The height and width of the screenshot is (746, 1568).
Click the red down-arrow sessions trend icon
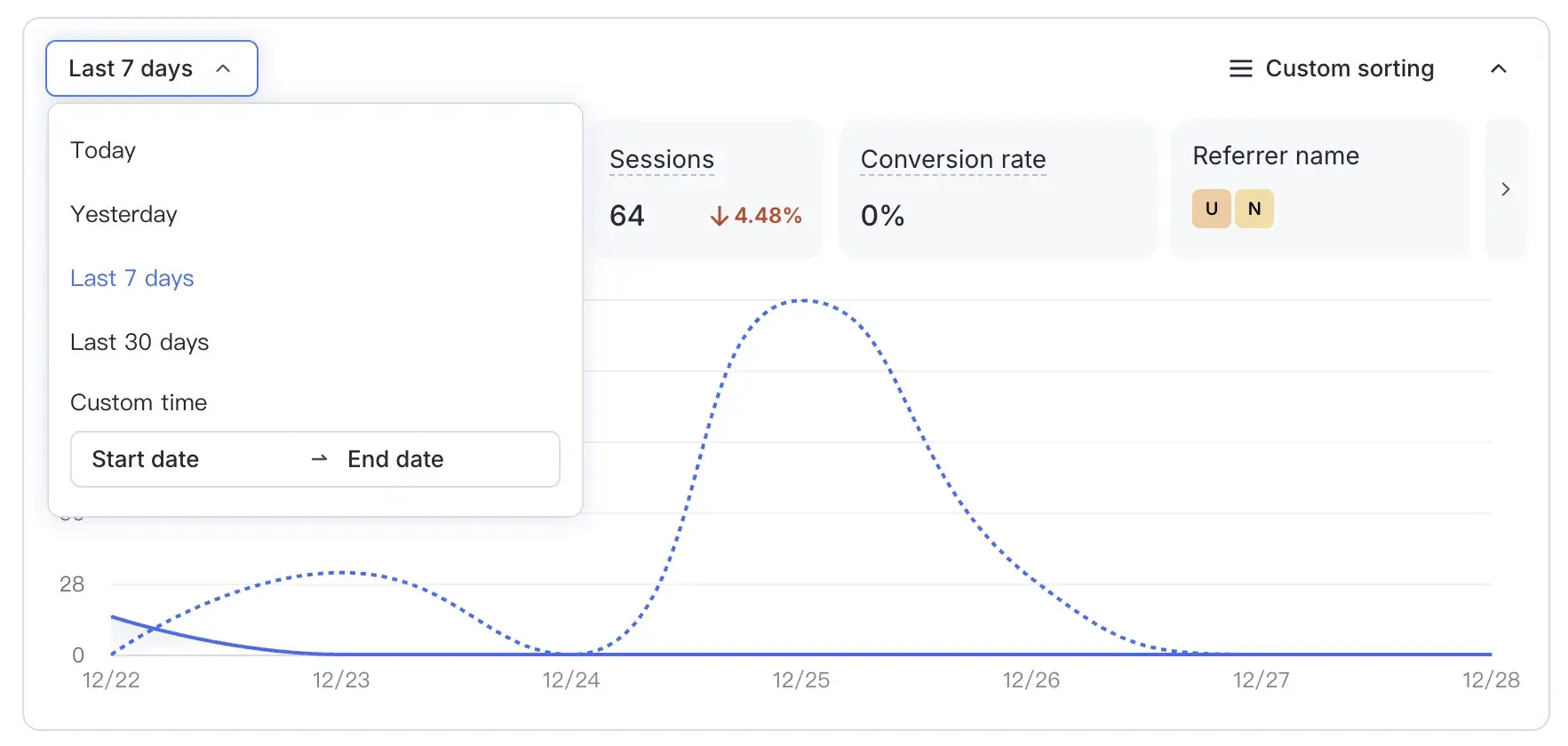click(x=719, y=216)
